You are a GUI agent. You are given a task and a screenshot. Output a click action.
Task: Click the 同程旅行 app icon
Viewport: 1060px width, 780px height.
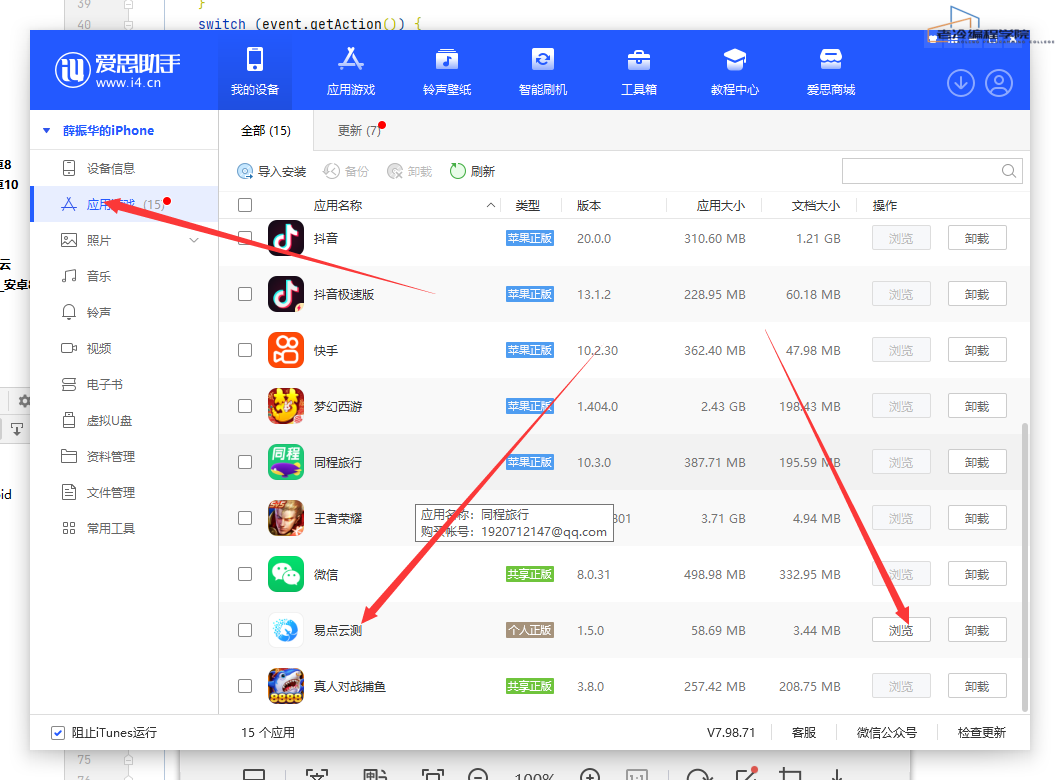click(286, 462)
